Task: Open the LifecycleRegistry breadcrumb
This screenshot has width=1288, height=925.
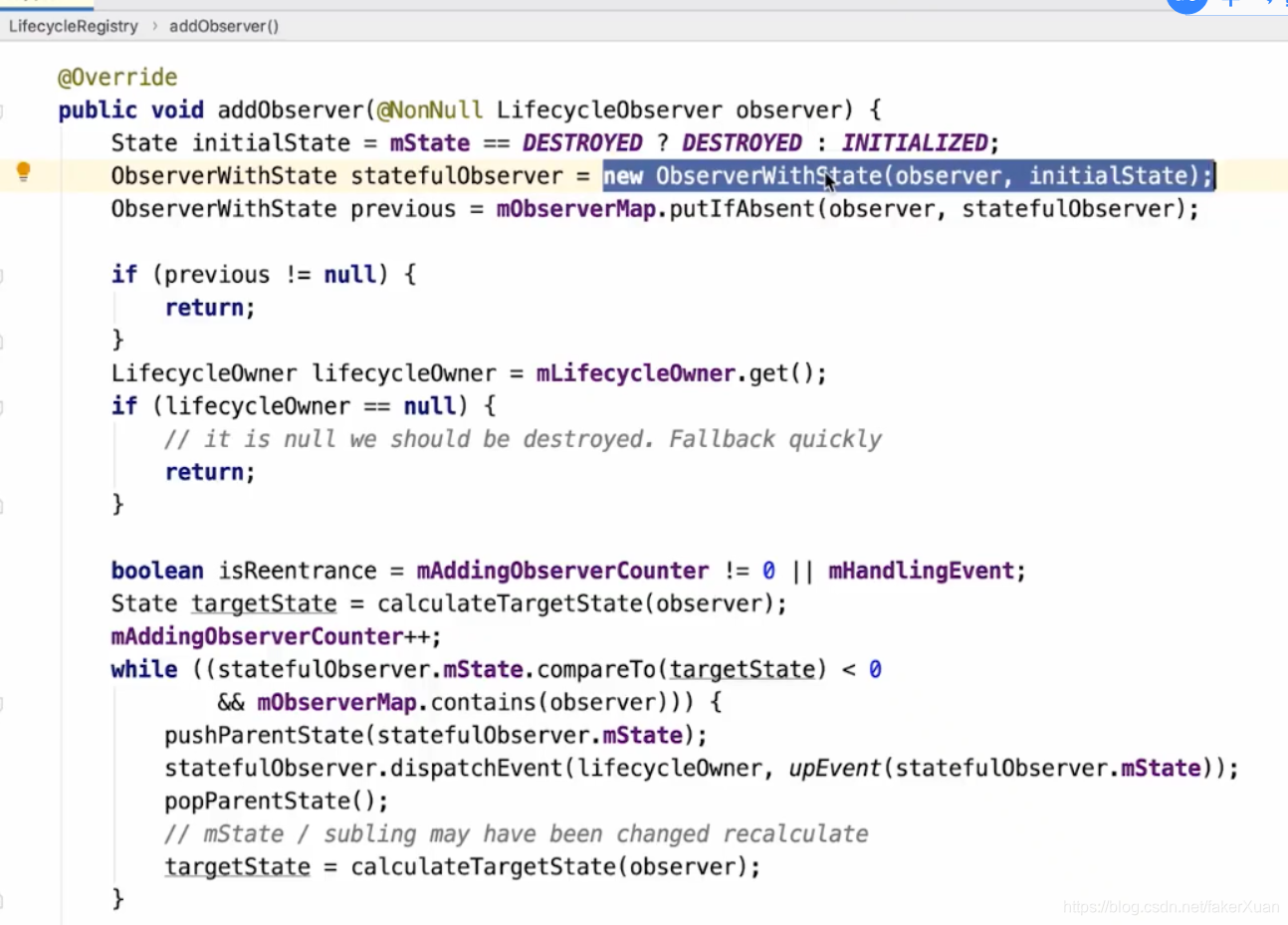Action: [x=74, y=26]
